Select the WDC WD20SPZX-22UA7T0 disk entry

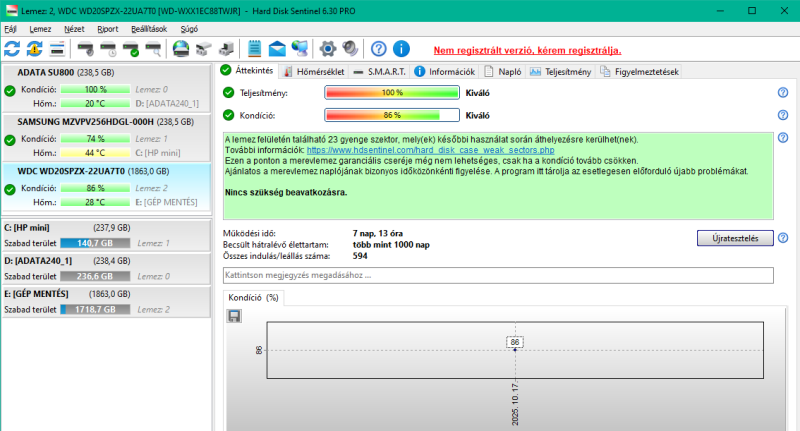coord(106,187)
